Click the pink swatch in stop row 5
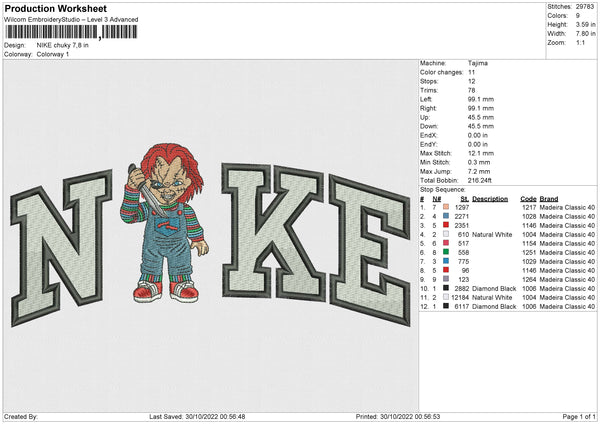This screenshot has width=600, height=424. pos(445,243)
